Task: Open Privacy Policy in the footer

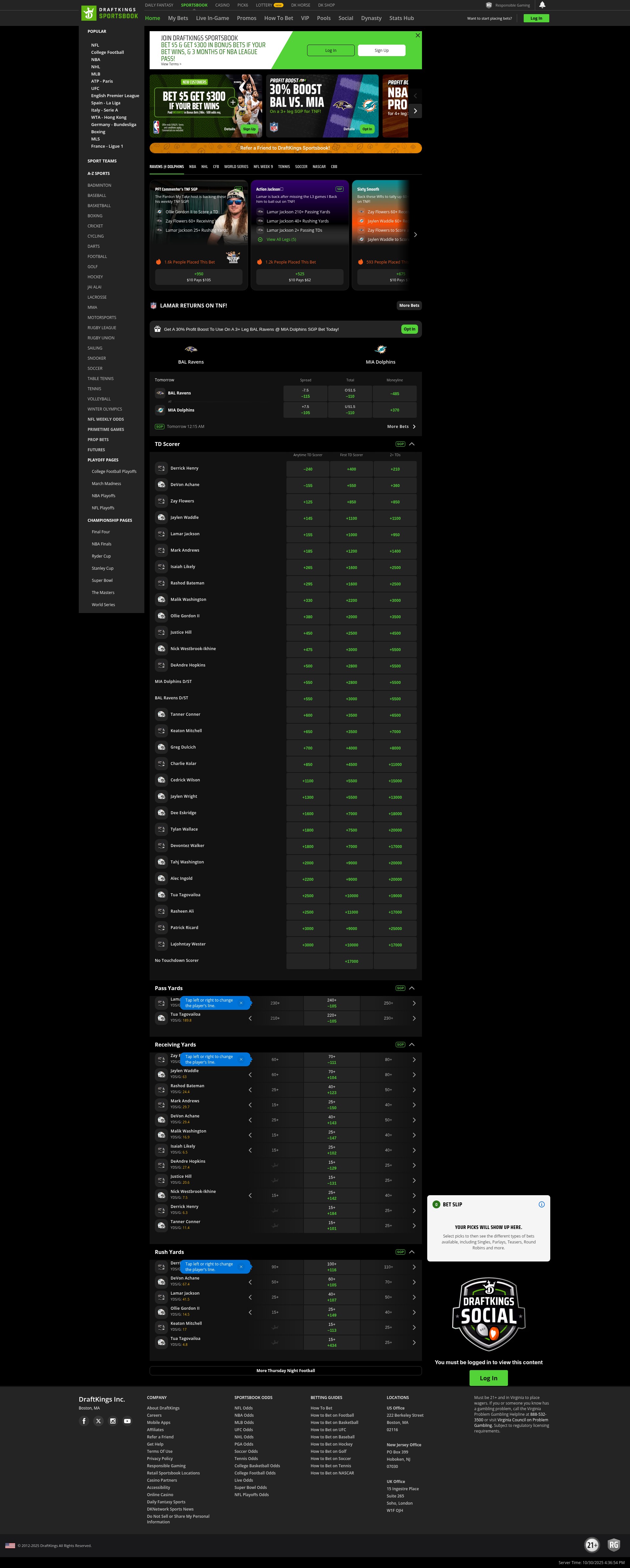Action: 159,1458
